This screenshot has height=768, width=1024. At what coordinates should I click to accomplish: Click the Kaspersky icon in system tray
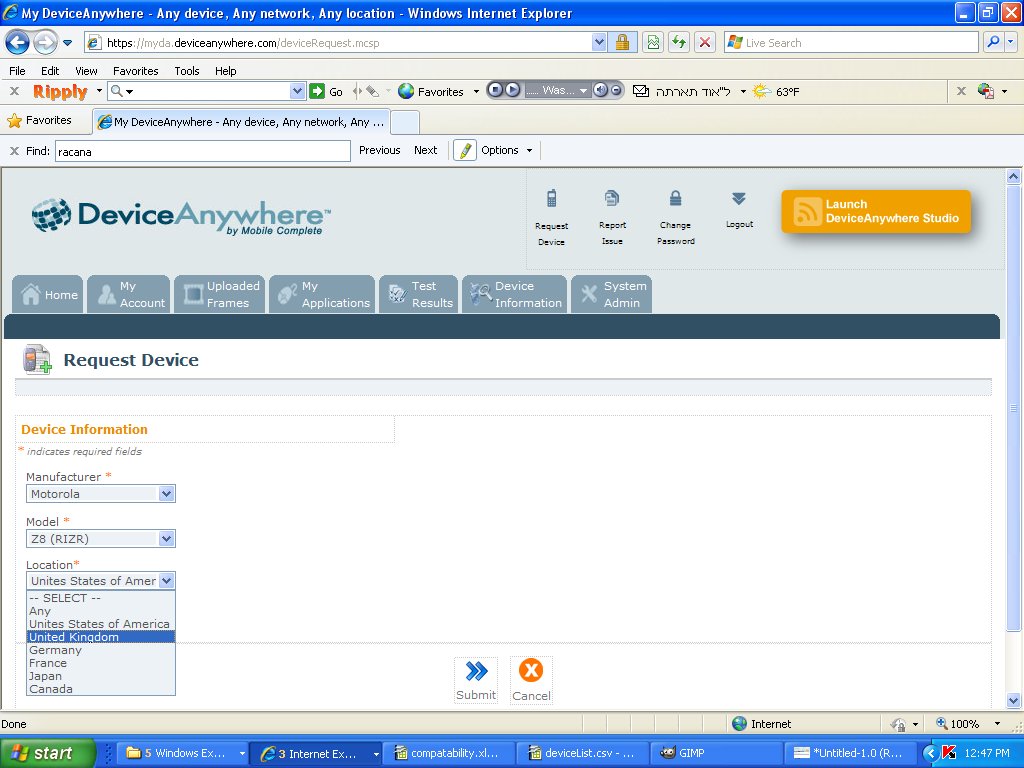[949, 753]
